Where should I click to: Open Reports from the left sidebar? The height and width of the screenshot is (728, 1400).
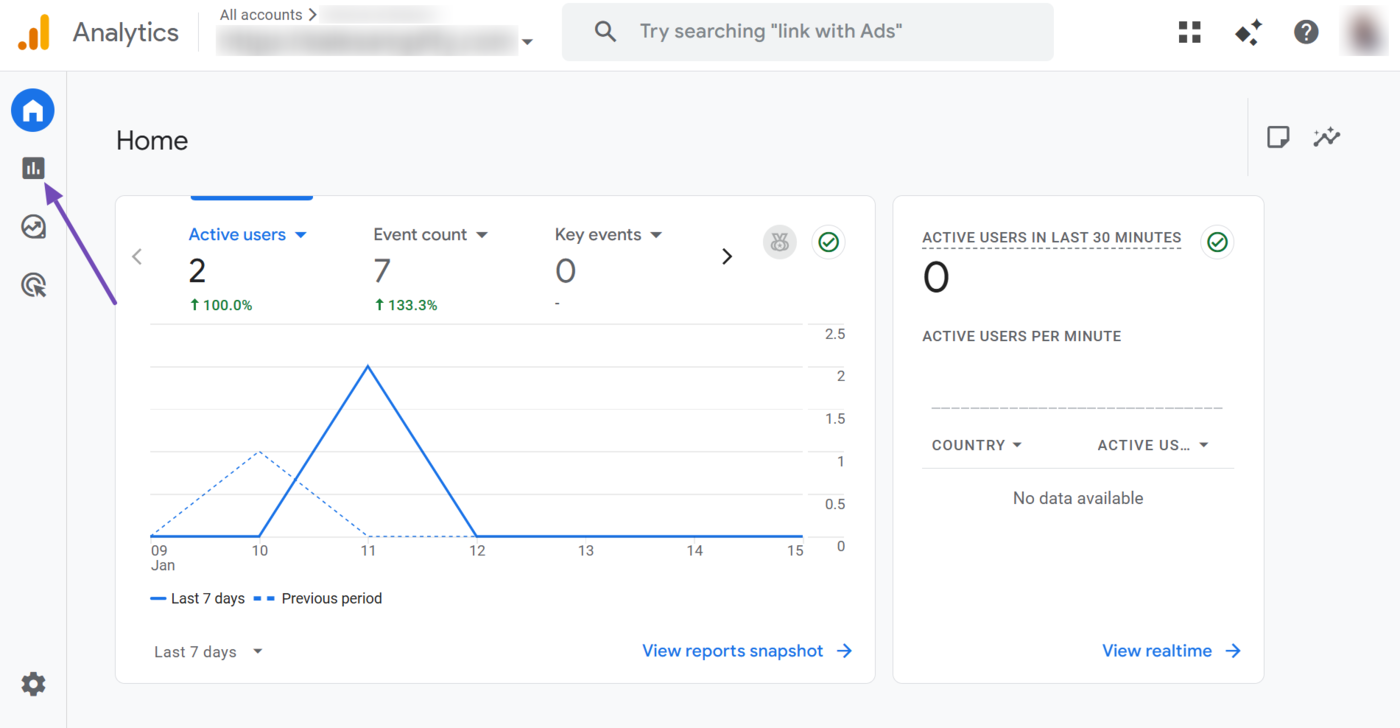pos(33,168)
